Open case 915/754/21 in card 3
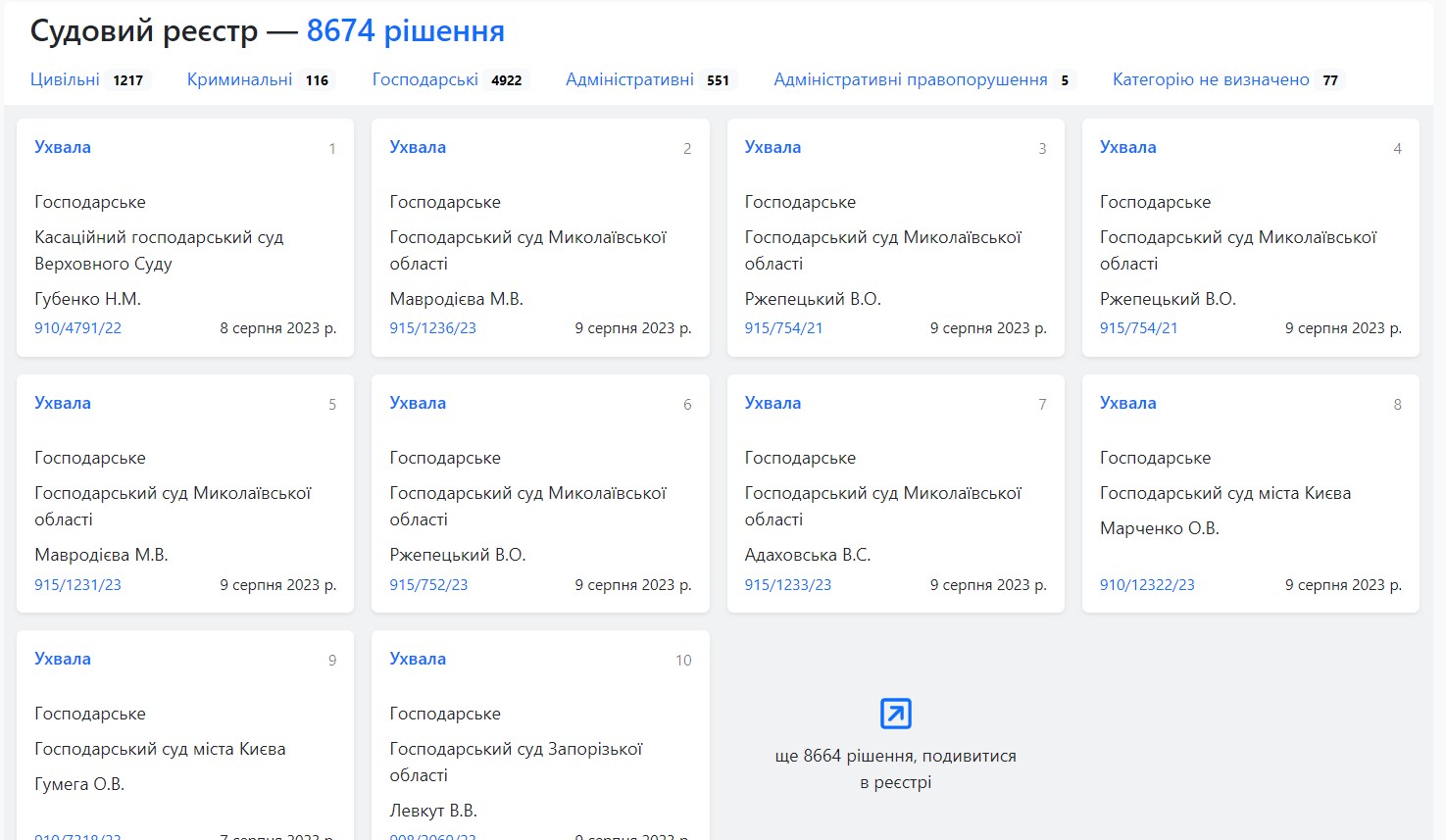1446x840 pixels. 783,328
